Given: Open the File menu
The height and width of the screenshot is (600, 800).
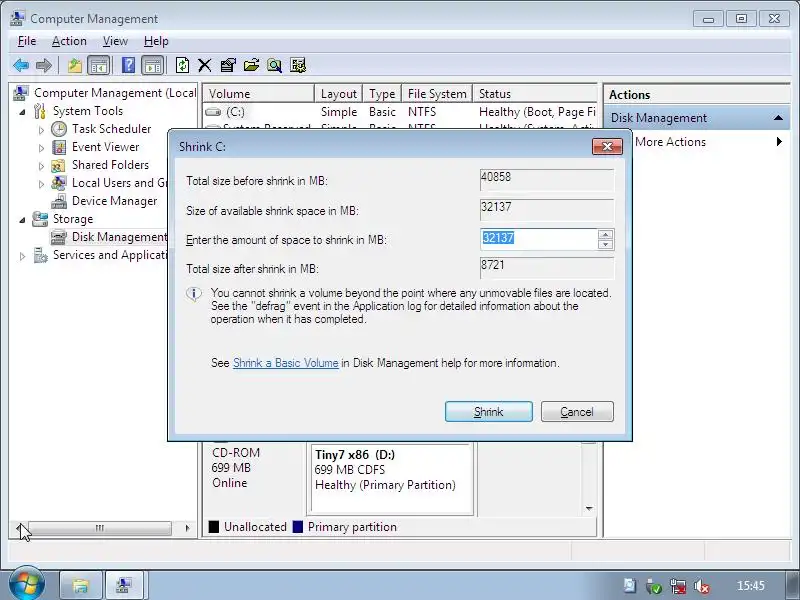Looking at the screenshot, I should coord(27,41).
